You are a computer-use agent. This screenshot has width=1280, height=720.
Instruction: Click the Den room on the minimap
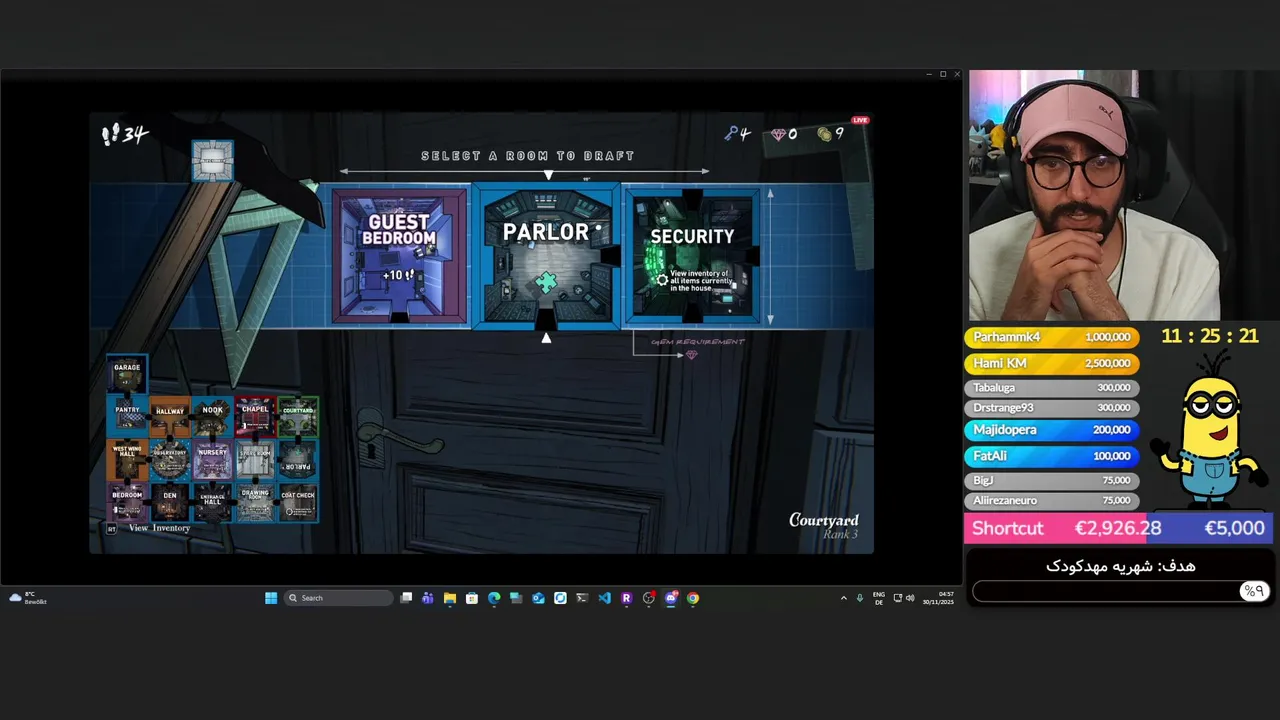(x=170, y=501)
